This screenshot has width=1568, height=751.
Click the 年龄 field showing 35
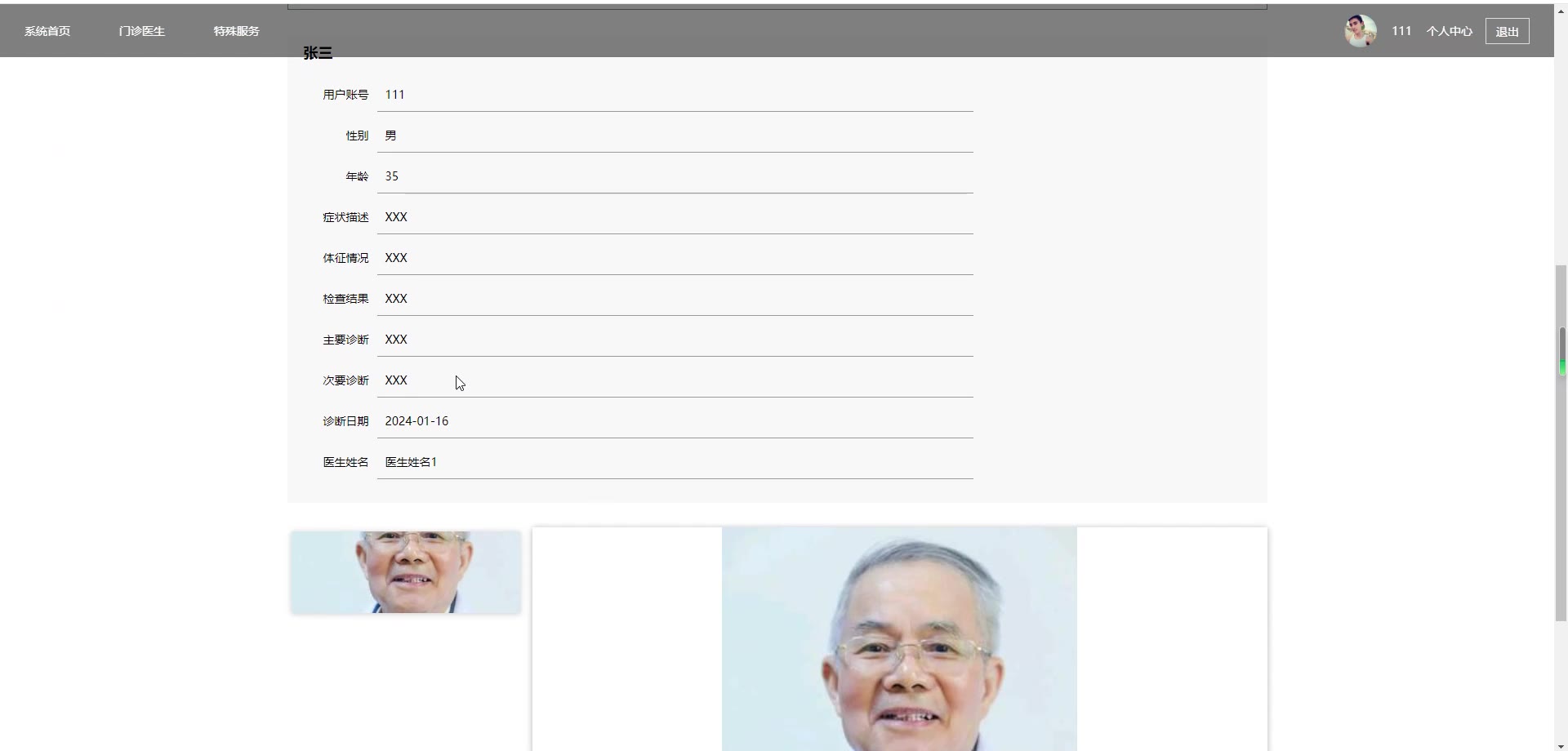tap(675, 176)
